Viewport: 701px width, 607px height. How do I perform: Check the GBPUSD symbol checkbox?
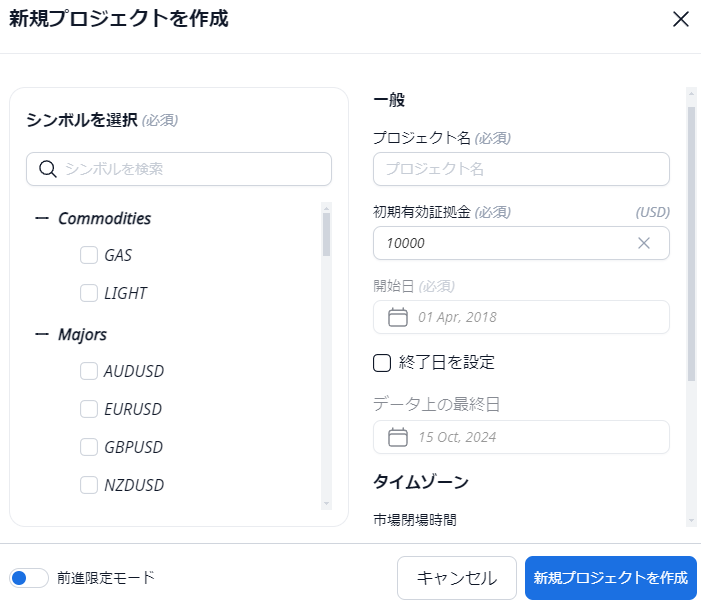pyautogui.click(x=89, y=447)
